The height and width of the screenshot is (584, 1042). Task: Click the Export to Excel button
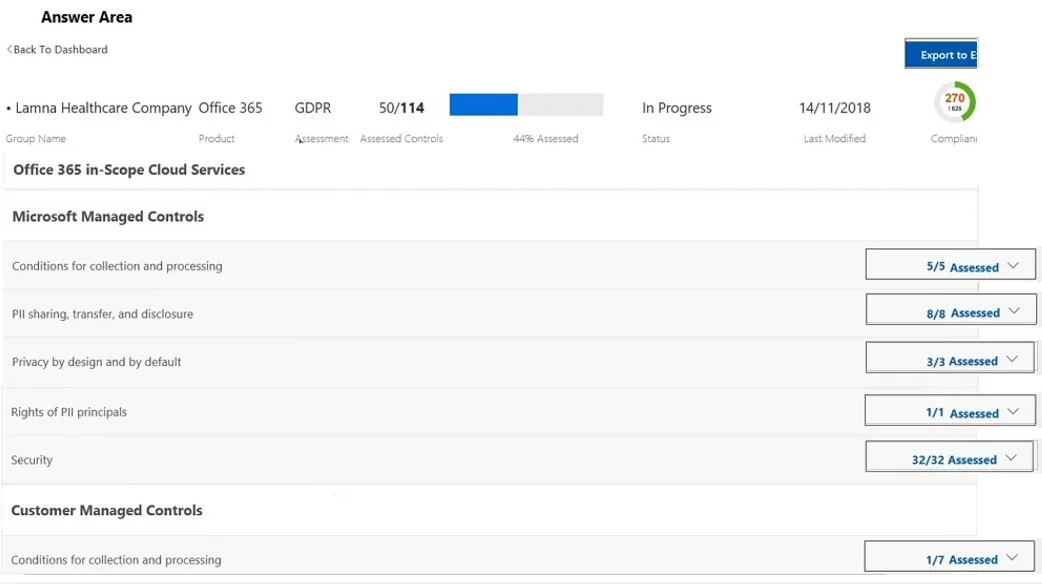tap(941, 54)
